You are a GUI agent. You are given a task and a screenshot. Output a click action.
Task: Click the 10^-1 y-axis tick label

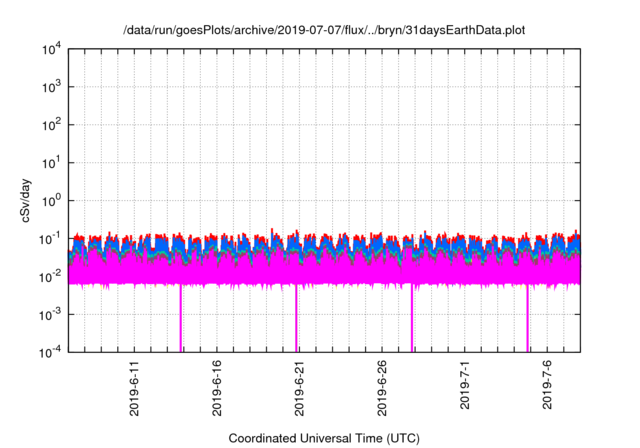click(x=50, y=239)
